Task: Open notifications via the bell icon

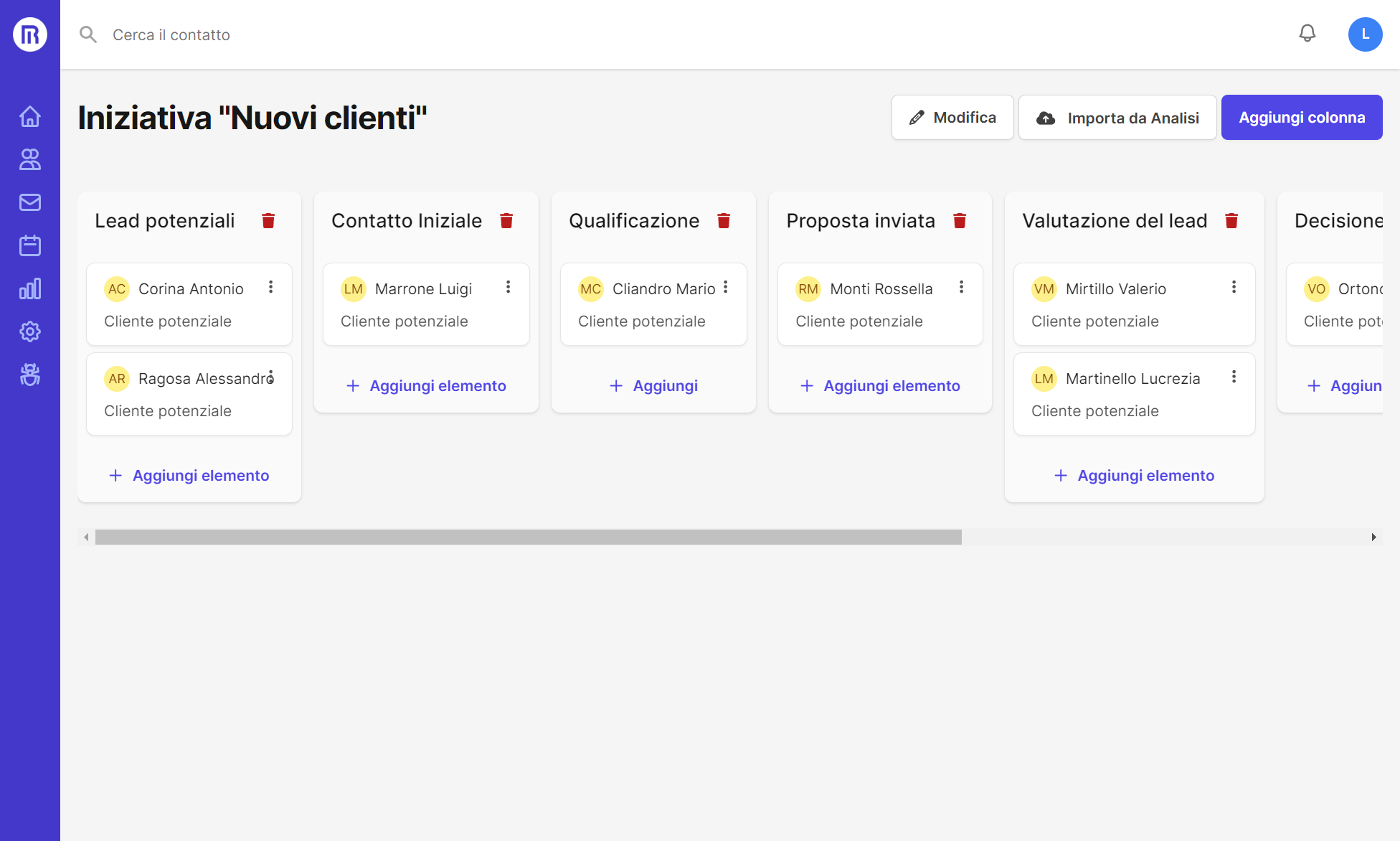Action: 1307,34
